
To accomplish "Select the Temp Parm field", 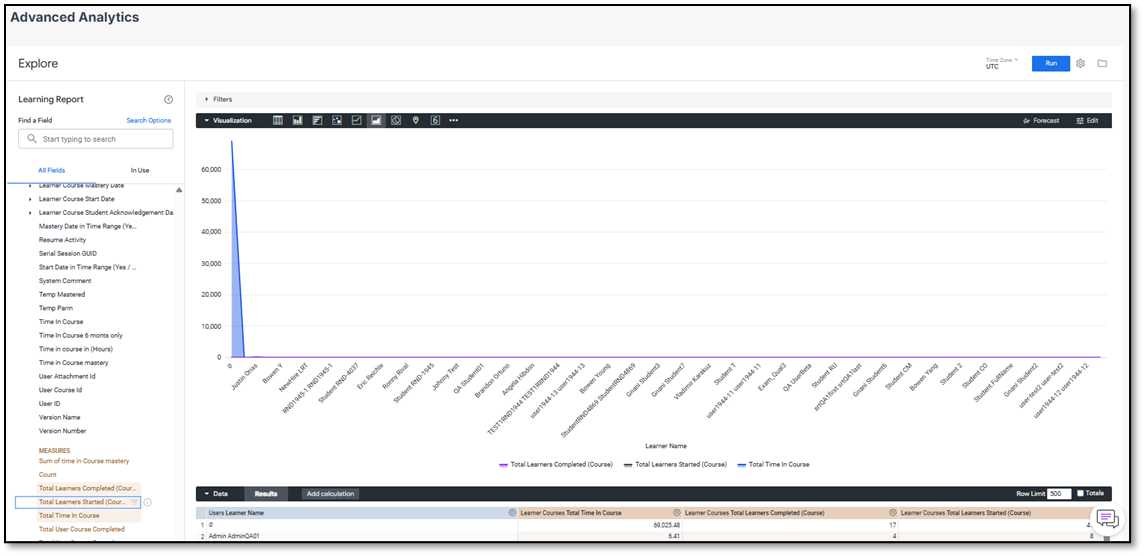I will tap(55, 308).
